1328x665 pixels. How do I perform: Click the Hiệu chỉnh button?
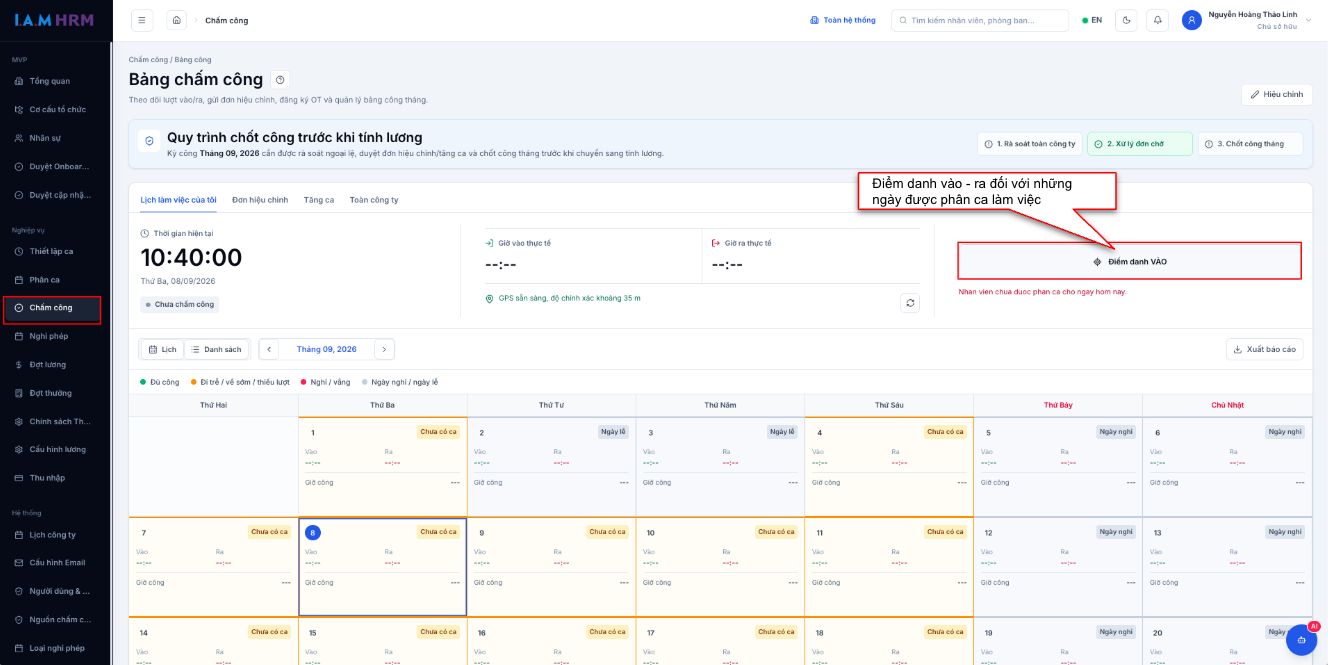pyautogui.click(x=1277, y=94)
